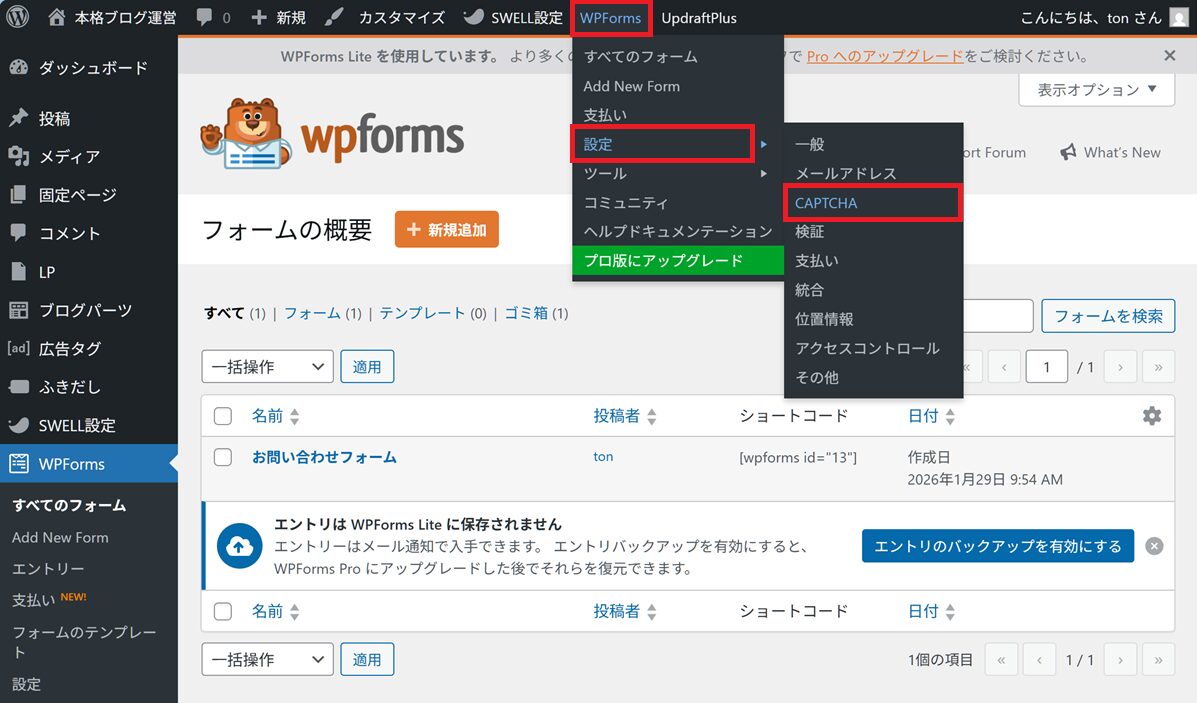Open Media from the sidebar
The image size is (1197, 703).
tap(69, 157)
